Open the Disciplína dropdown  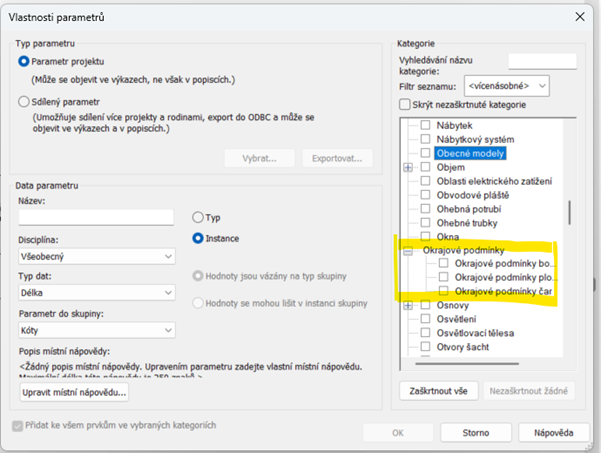click(x=96, y=256)
